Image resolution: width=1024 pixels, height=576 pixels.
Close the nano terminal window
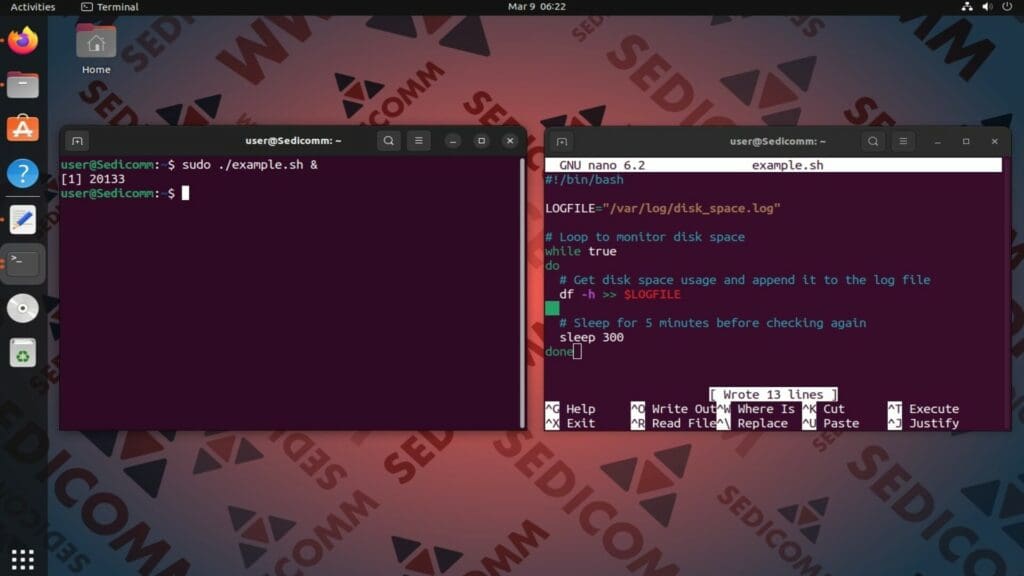tap(995, 142)
